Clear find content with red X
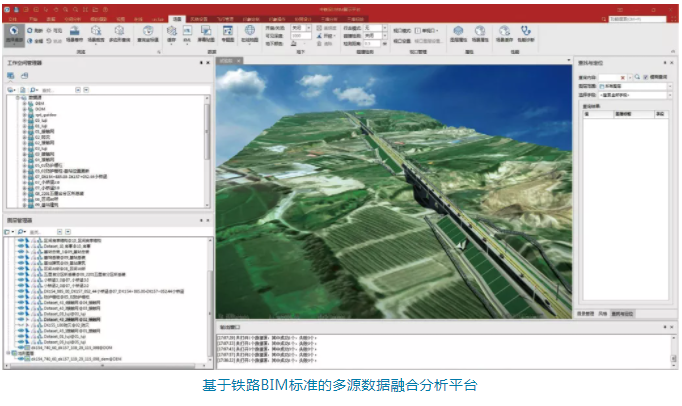The height and width of the screenshot is (406, 682). pyautogui.click(x=622, y=77)
